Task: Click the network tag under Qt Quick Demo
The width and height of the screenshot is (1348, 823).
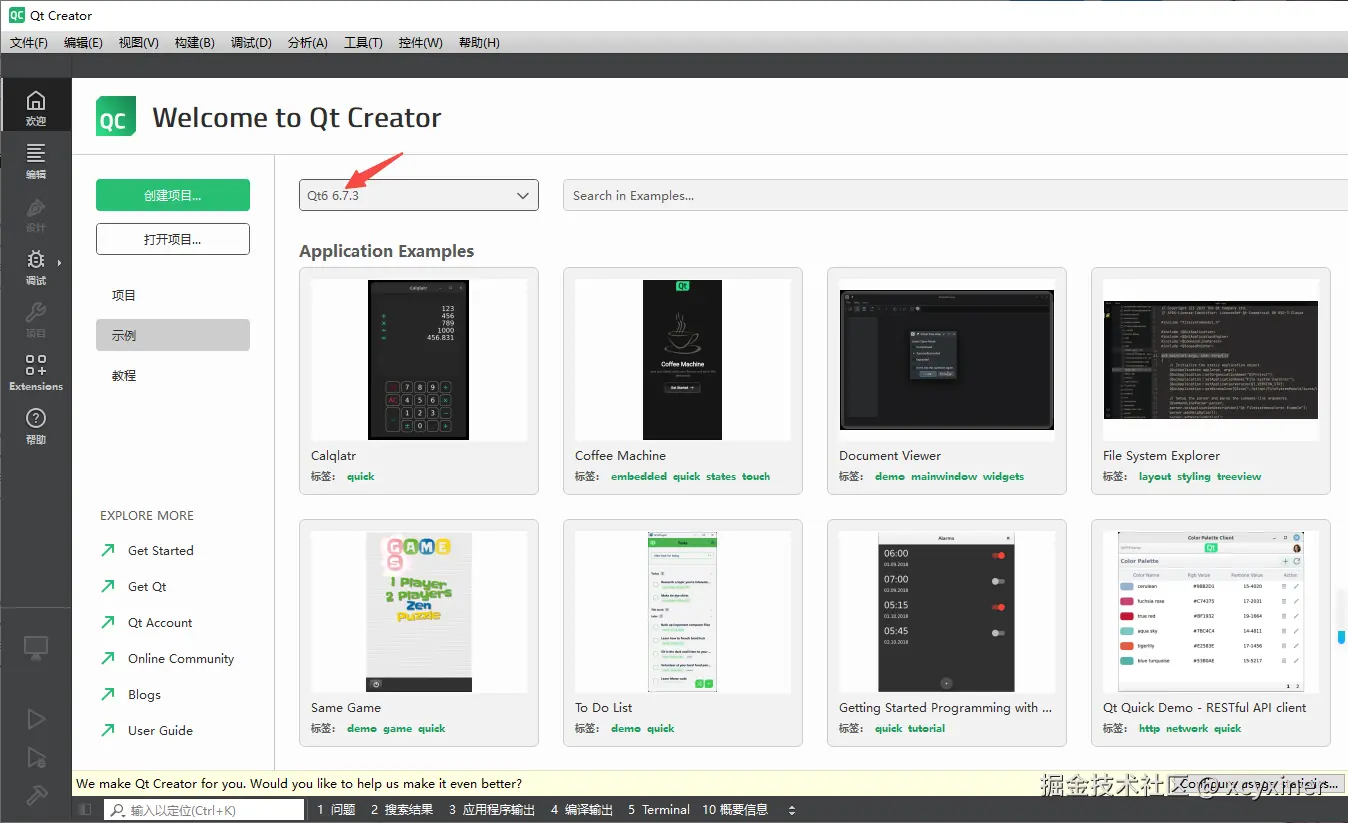Action: 1187,729
